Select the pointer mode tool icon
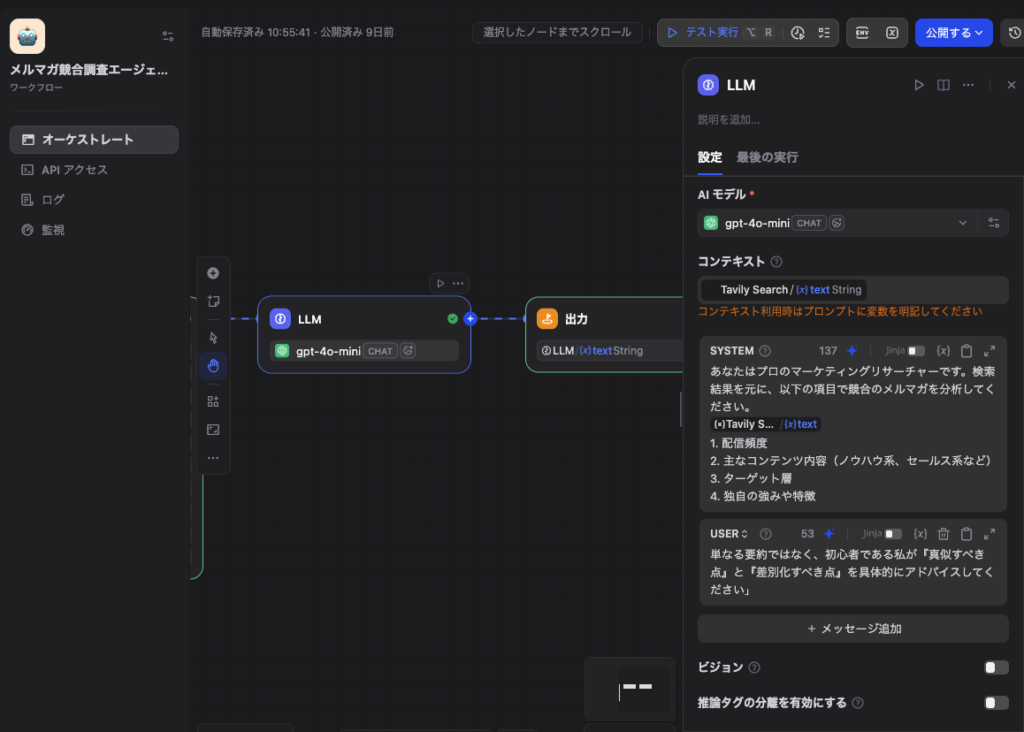This screenshot has height=732, width=1024. 213,338
